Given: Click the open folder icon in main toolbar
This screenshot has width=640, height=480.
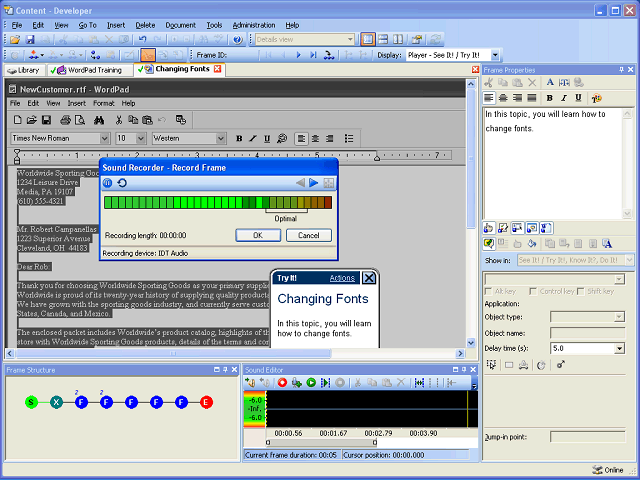Looking at the screenshot, I should pos(15,39).
